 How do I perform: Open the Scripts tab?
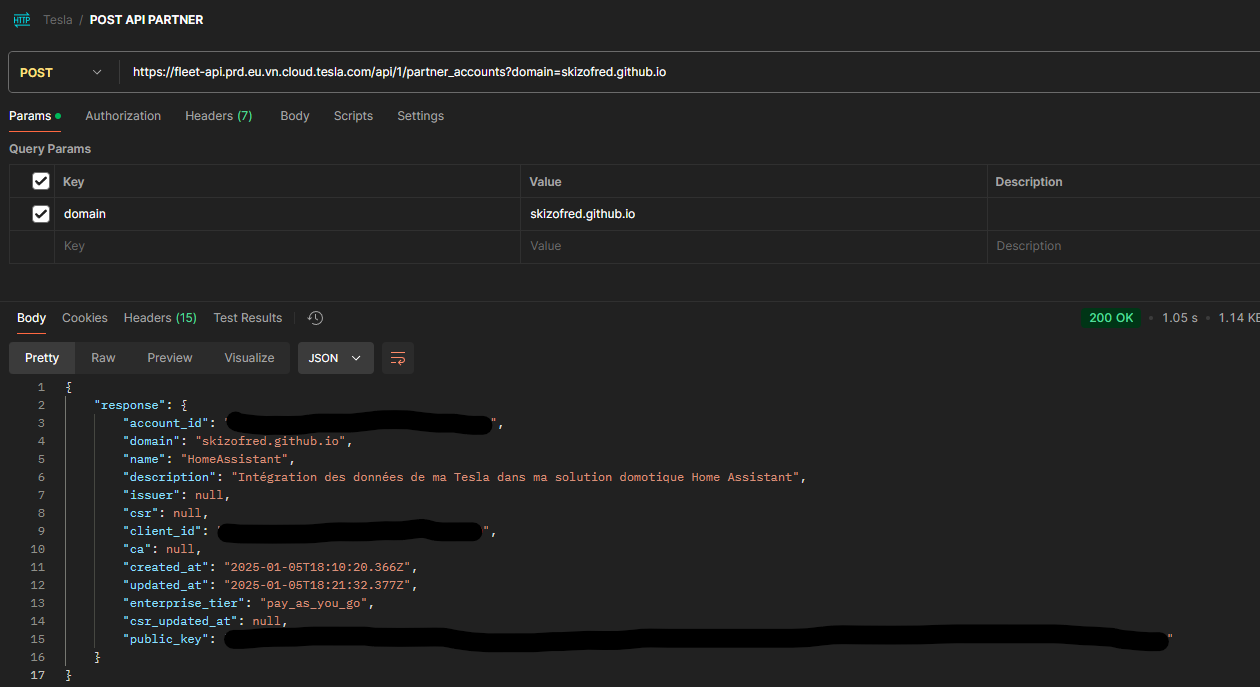pyautogui.click(x=353, y=116)
